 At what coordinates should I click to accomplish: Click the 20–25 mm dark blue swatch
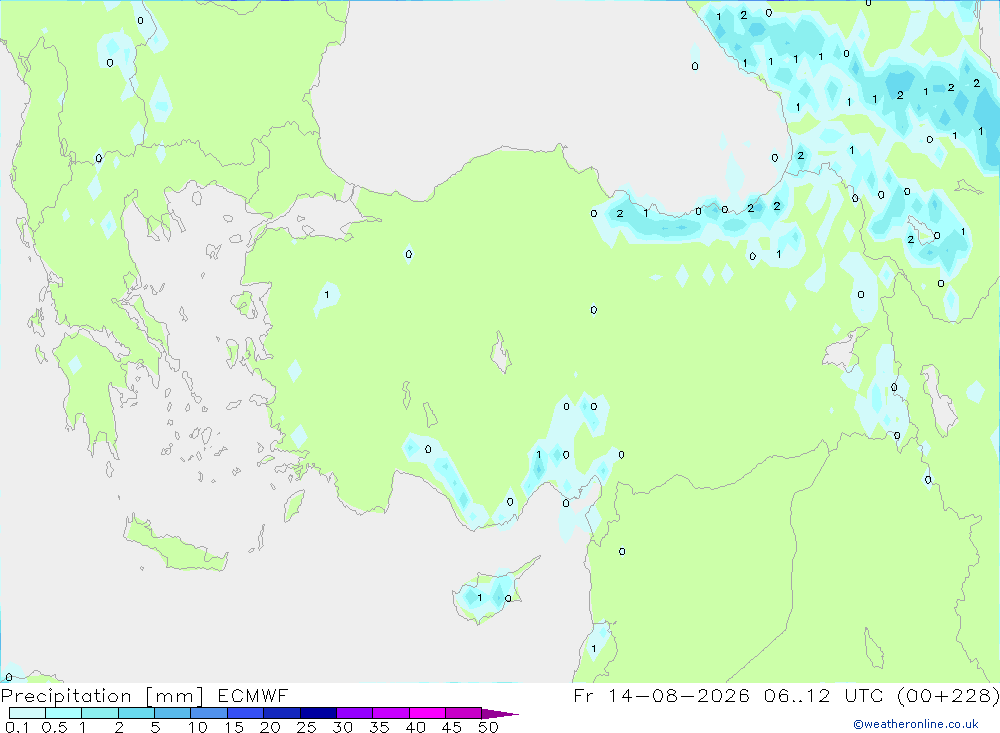click(282, 713)
